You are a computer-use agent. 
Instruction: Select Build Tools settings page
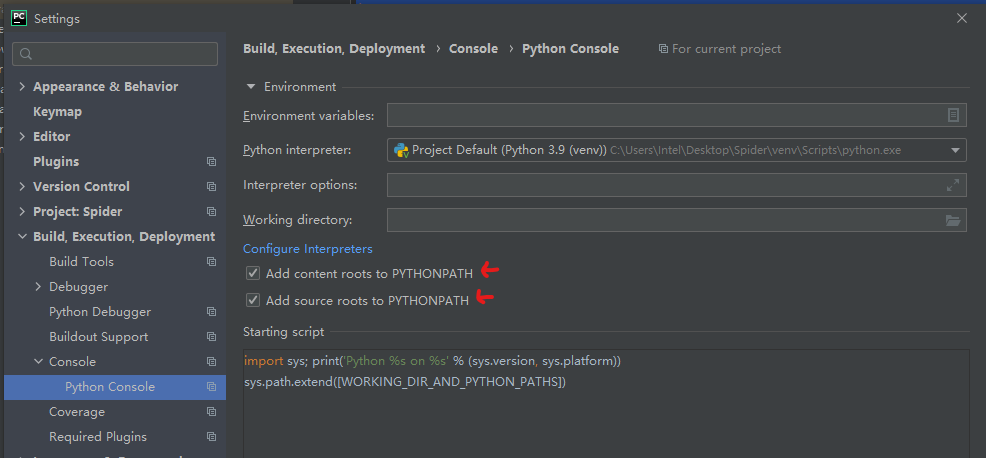(82, 262)
